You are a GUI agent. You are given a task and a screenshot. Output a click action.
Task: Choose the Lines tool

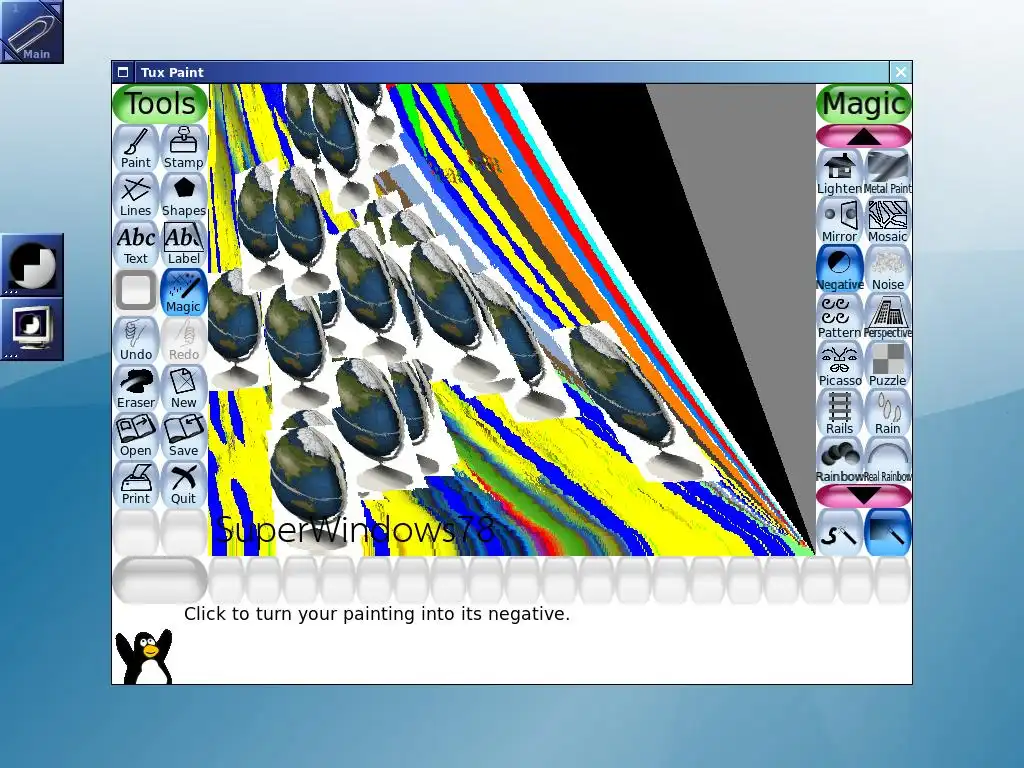(136, 196)
